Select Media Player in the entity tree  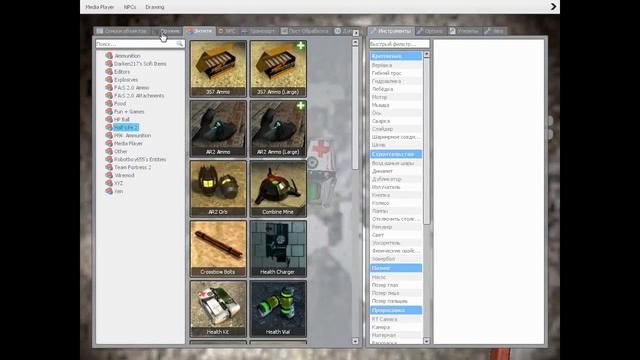tap(128, 143)
